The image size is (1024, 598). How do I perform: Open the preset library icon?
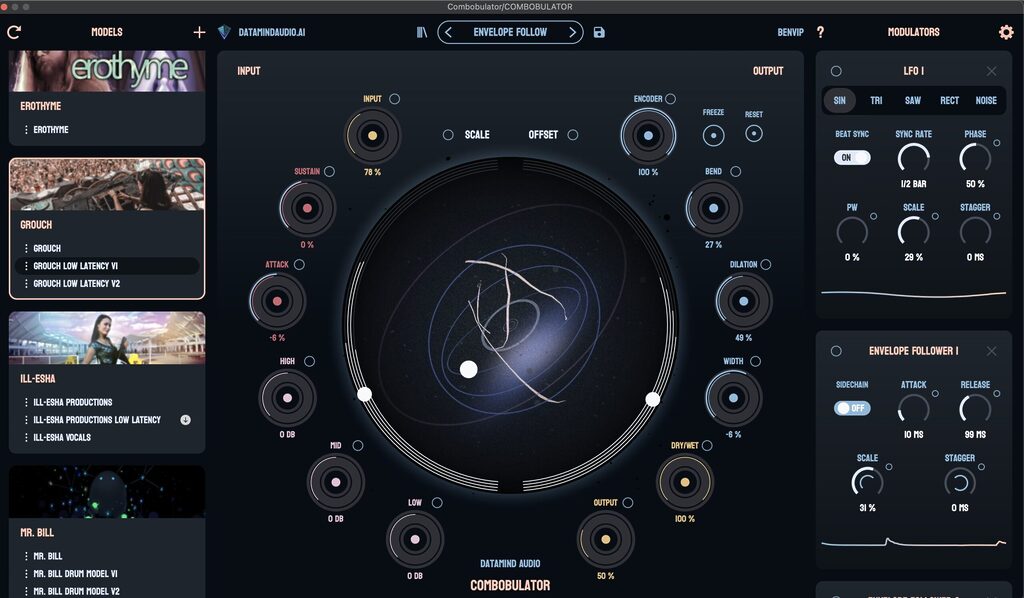(x=422, y=32)
